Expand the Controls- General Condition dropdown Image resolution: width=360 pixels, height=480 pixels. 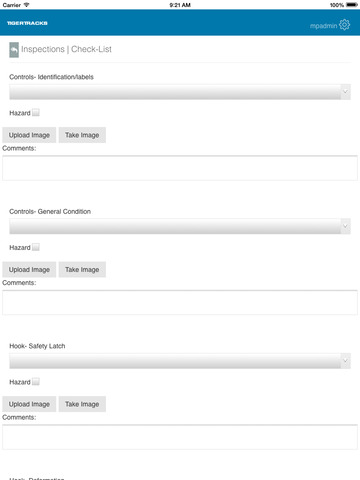tap(180, 226)
